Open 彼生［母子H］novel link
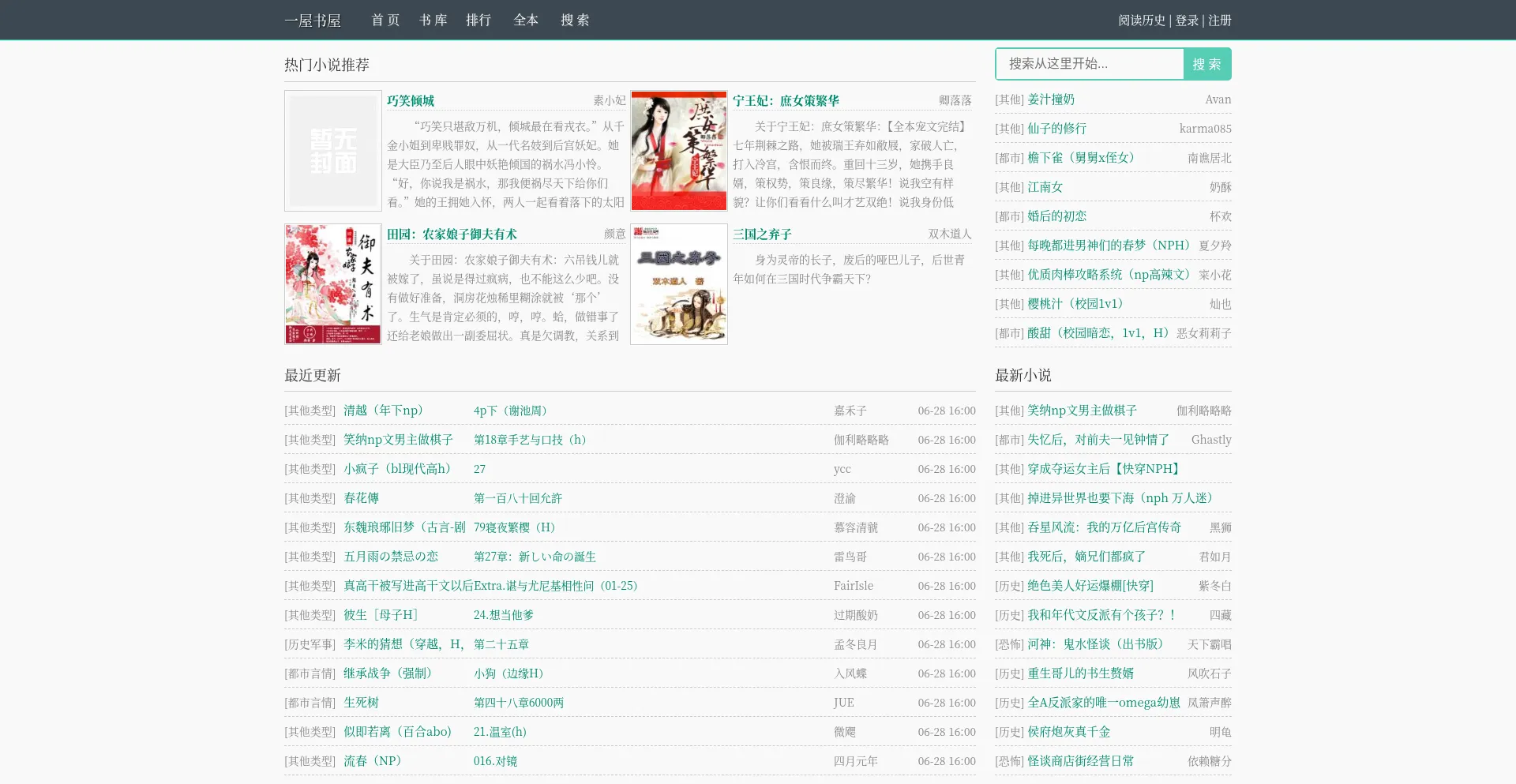Screen dimensions: 1516x784 [381, 615]
